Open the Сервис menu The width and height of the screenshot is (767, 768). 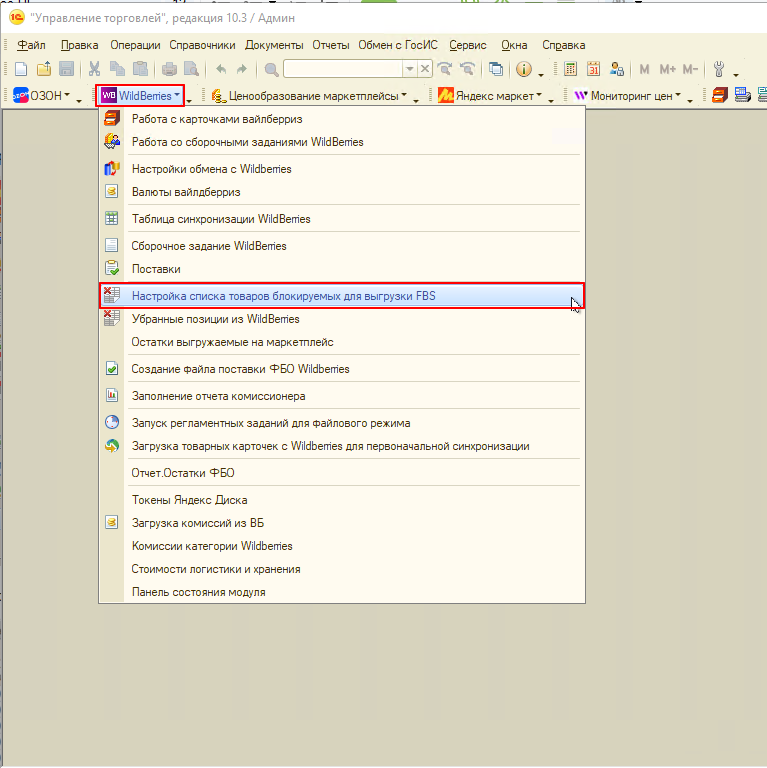[x=468, y=45]
